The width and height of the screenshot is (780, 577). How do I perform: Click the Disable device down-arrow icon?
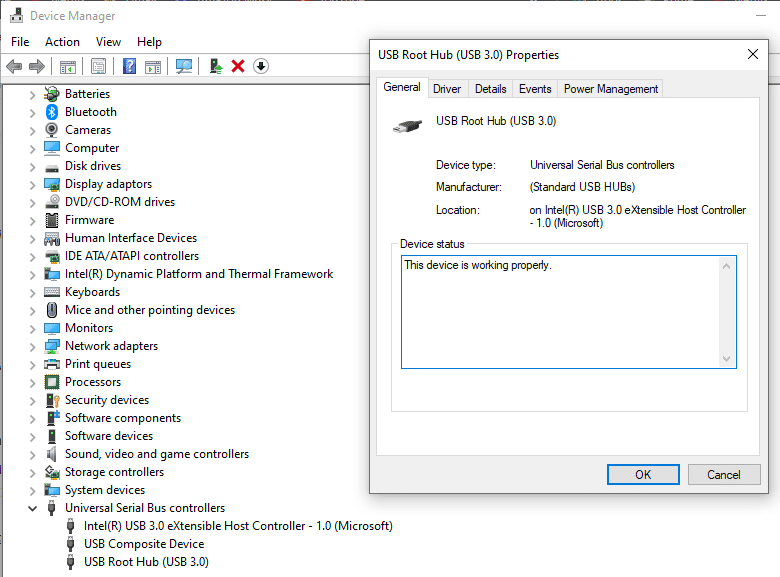pos(261,66)
